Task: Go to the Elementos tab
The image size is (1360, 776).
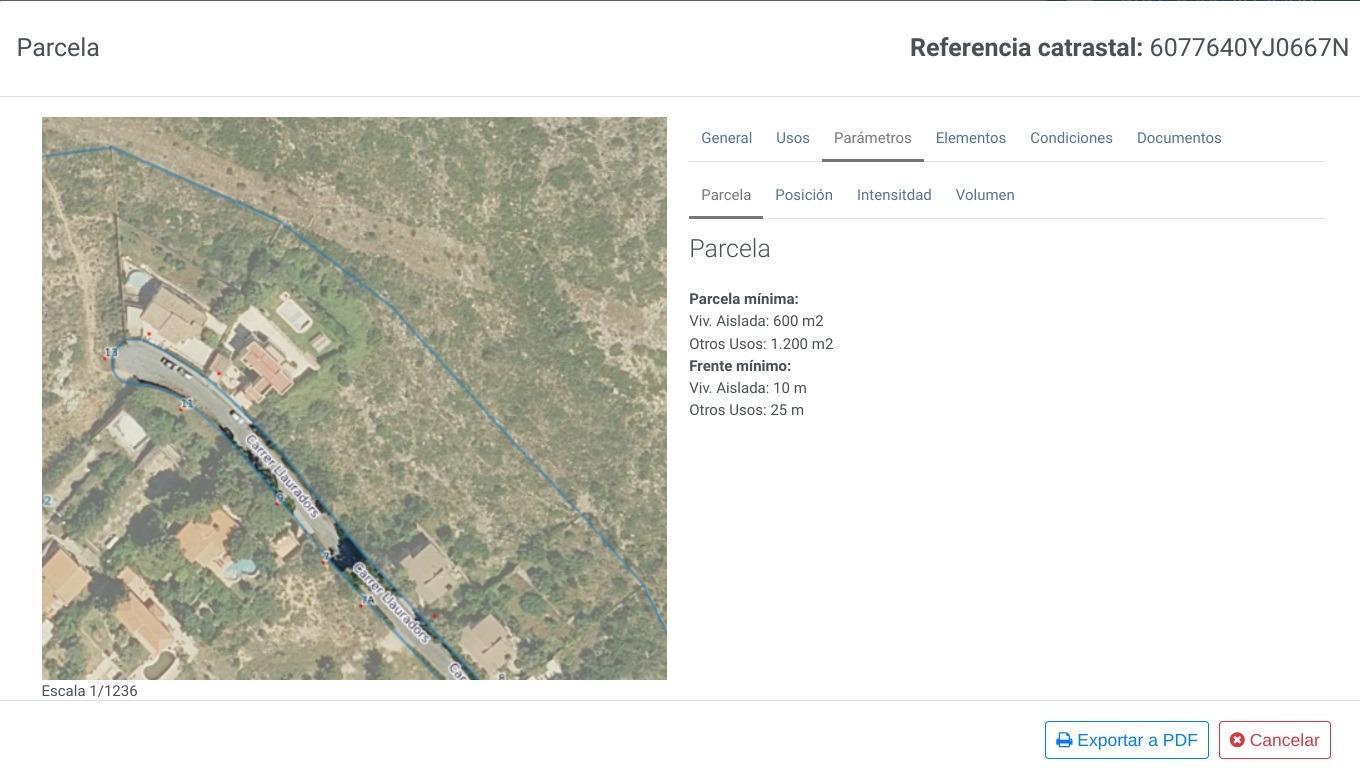Action: tap(971, 138)
